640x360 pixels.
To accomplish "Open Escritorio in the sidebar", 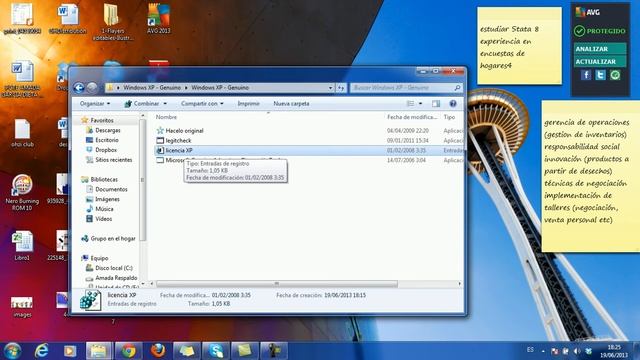I will click(x=107, y=140).
